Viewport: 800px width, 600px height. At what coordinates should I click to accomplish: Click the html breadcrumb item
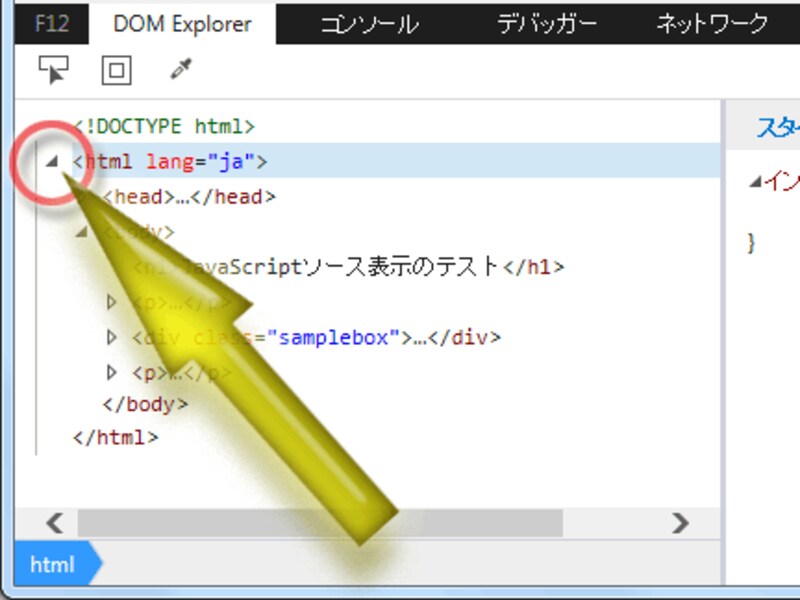58,564
